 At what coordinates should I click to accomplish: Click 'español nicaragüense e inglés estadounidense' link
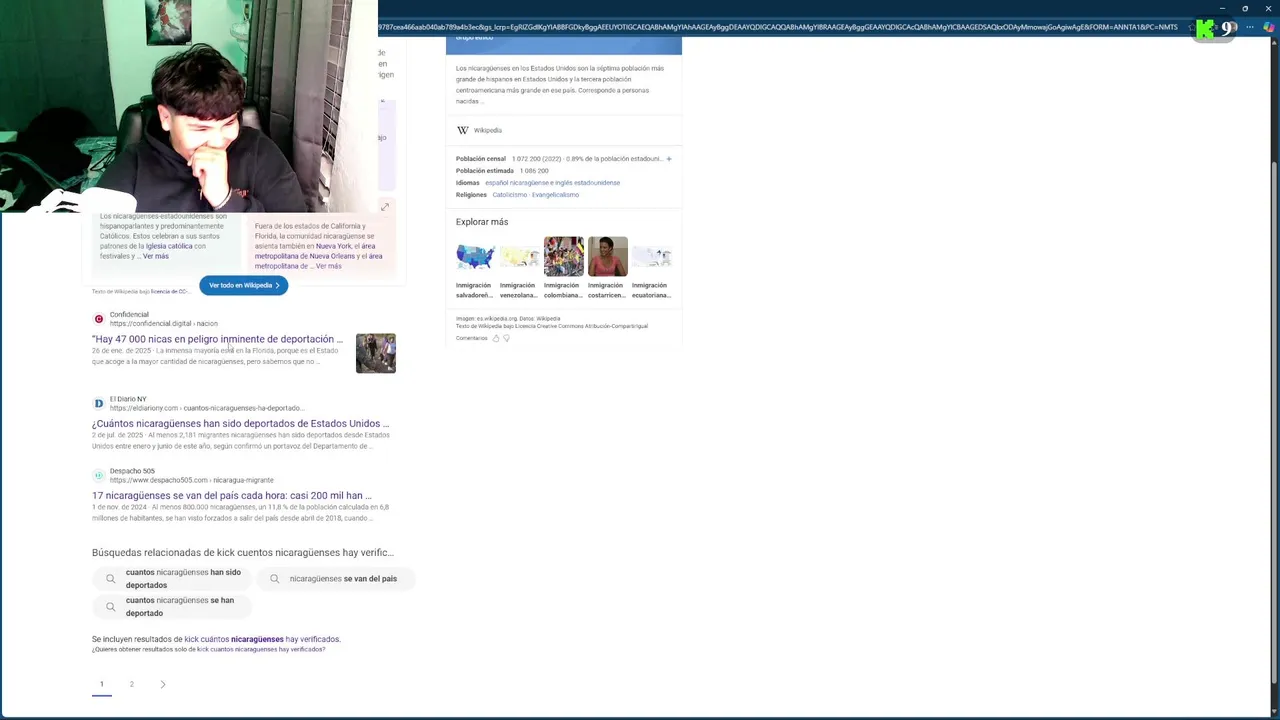tap(552, 183)
